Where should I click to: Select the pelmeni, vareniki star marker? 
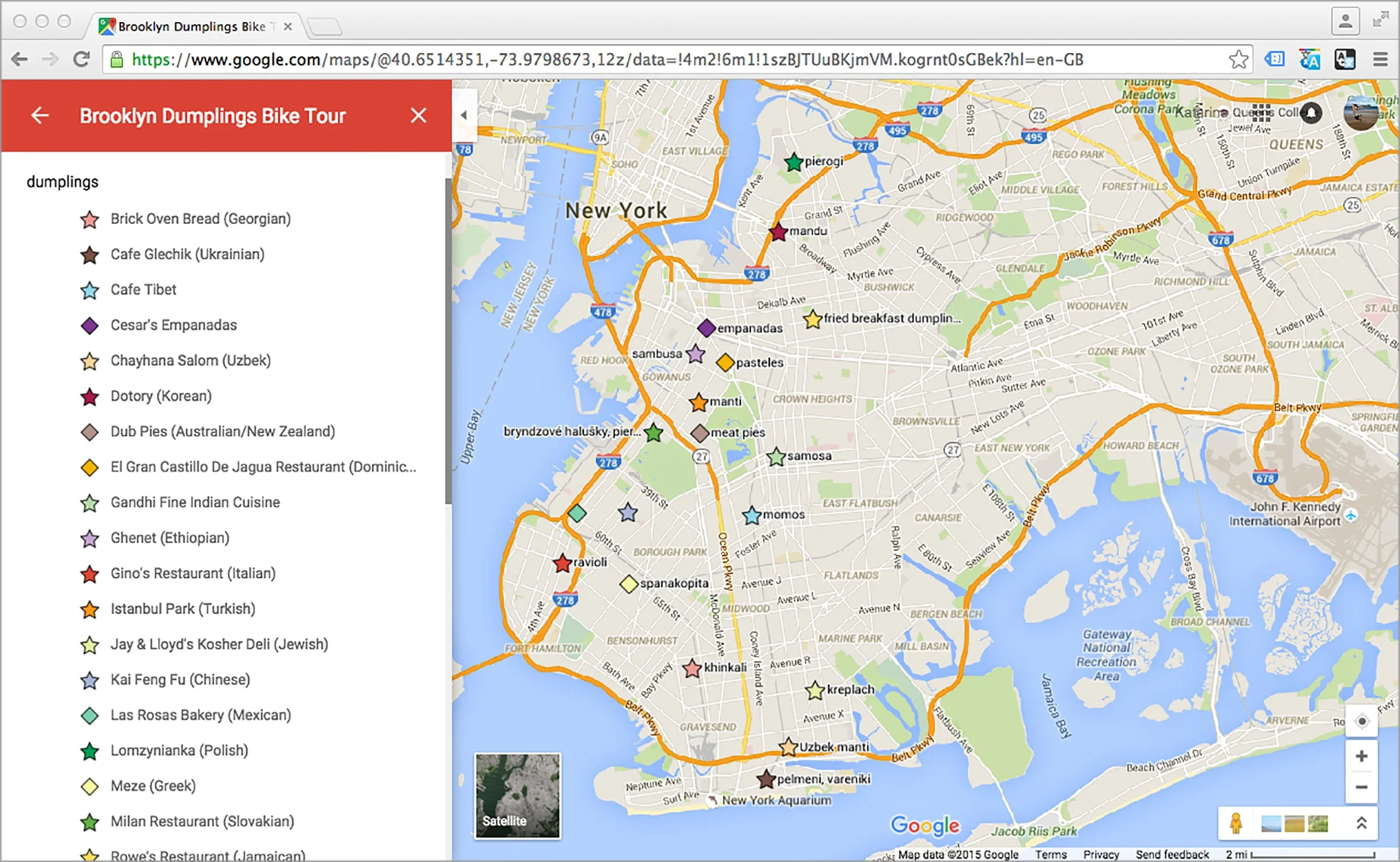766,778
